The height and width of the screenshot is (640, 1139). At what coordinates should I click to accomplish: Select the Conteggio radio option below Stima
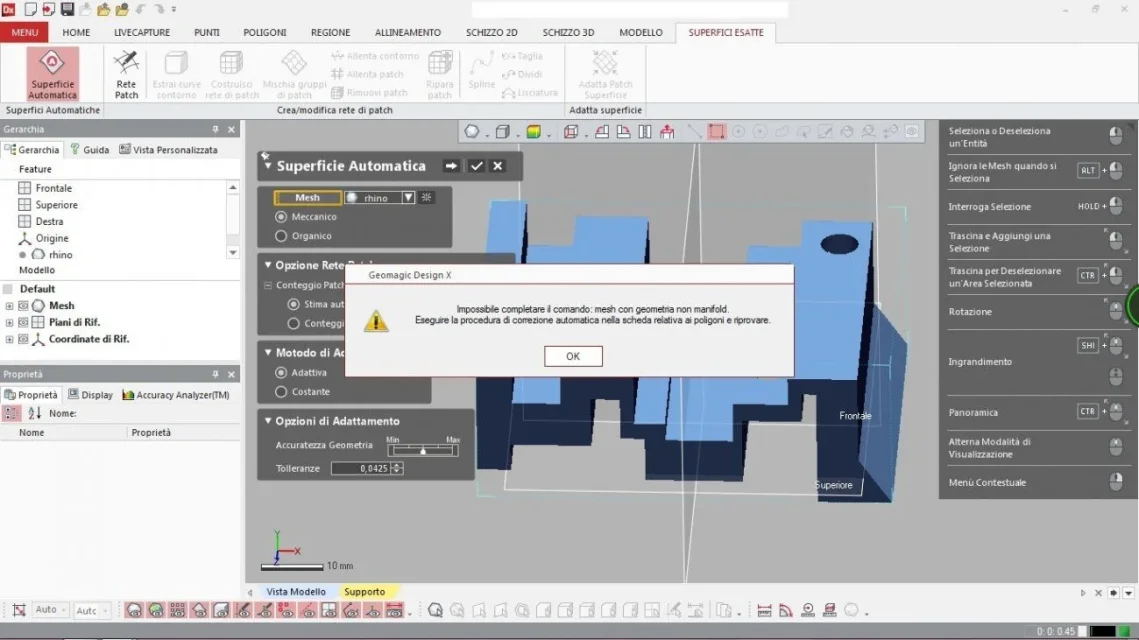[293, 323]
